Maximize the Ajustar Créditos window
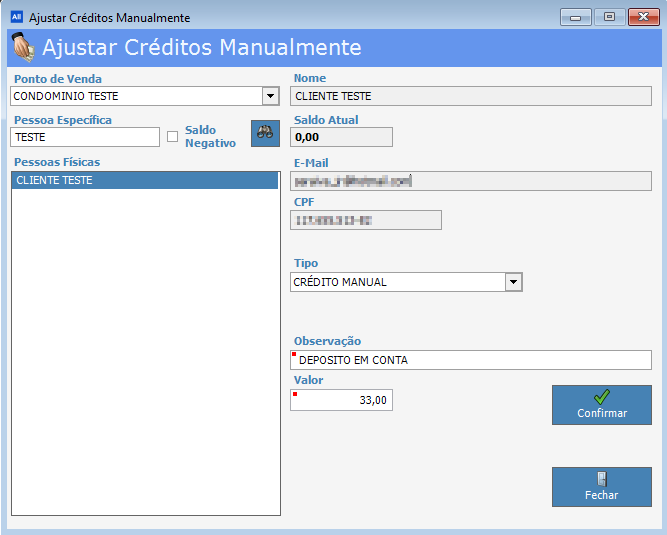 click(608, 17)
